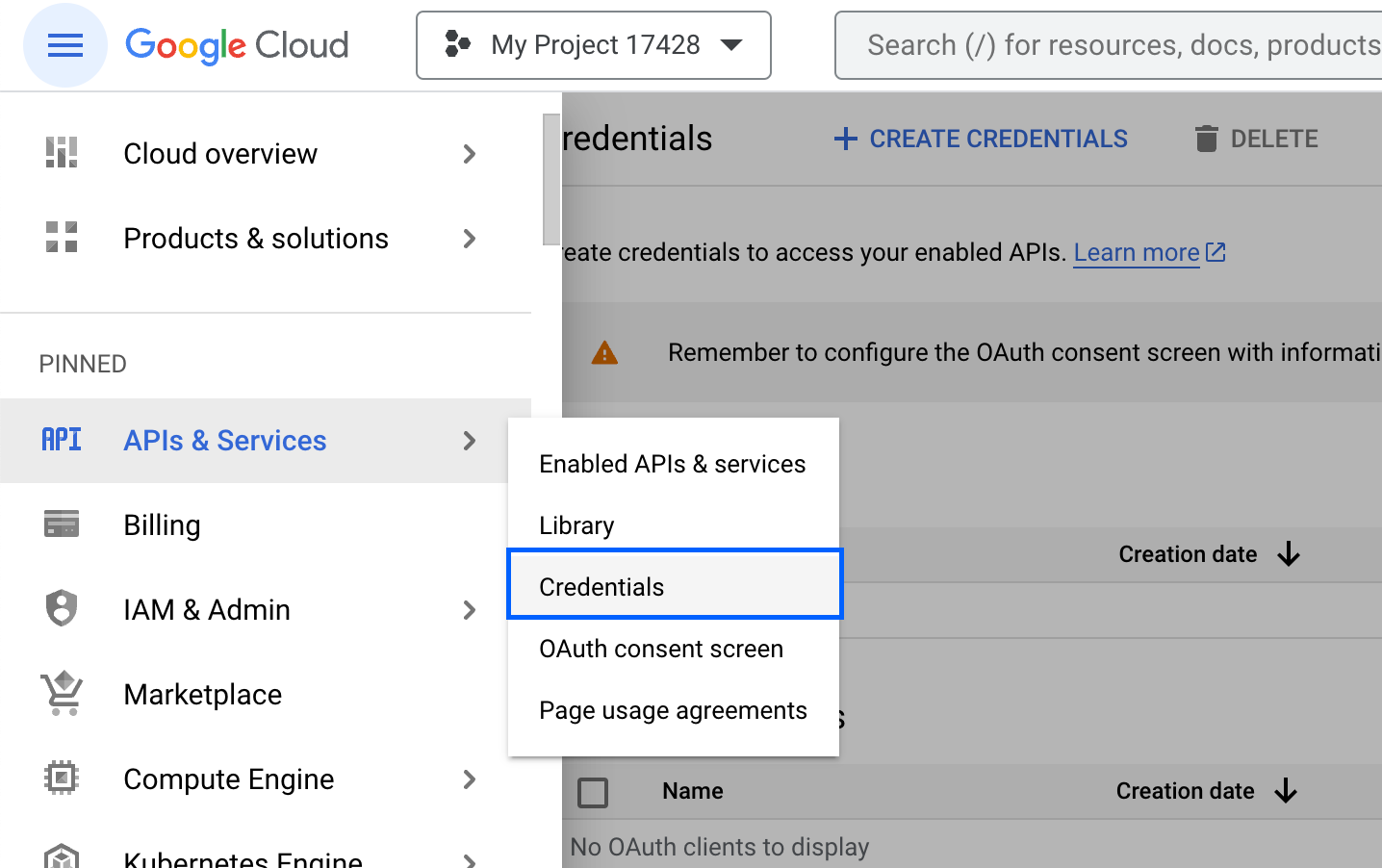Screen dimensions: 1382x868
Task: Click the IAM & Admin shield icon
Action: (x=61, y=609)
